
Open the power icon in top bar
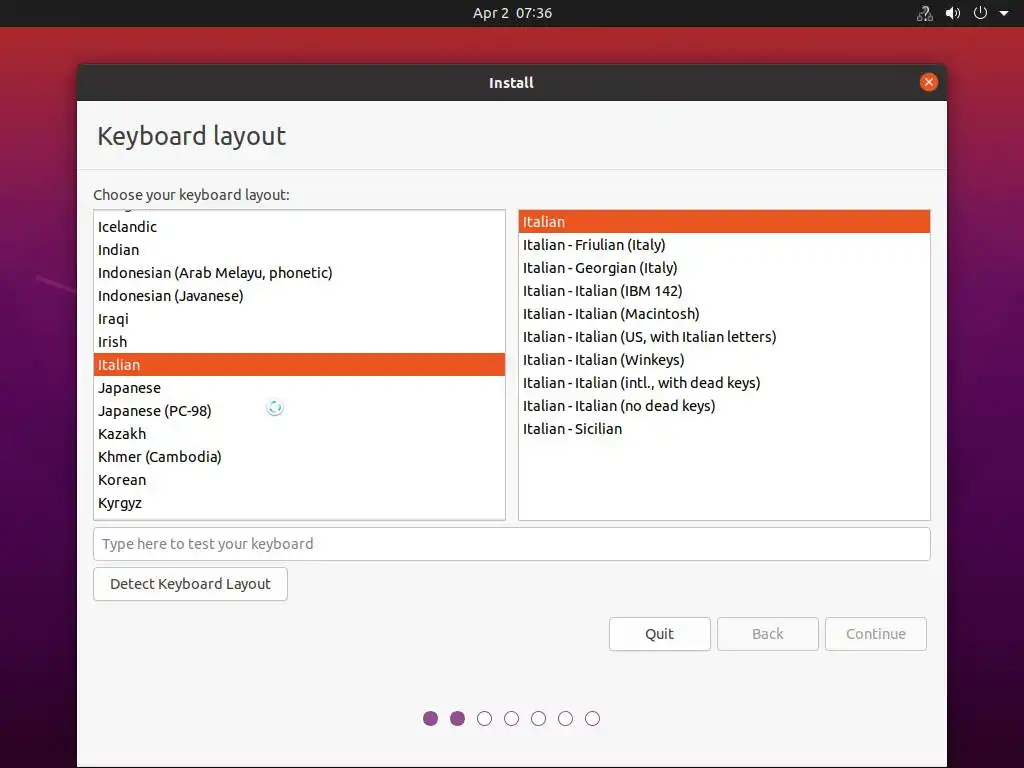[980, 13]
